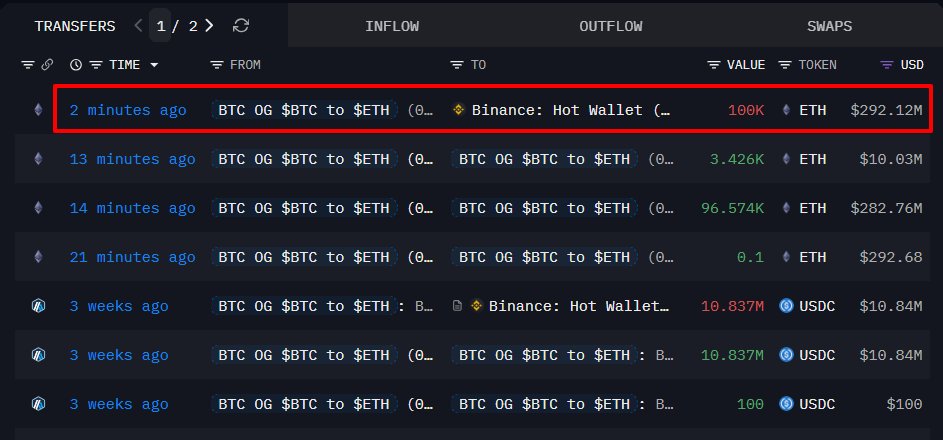Click the contract document icon before Binance Hot Wallet
The width and height of the screenshot is (943, 440).
click(457, 306)
